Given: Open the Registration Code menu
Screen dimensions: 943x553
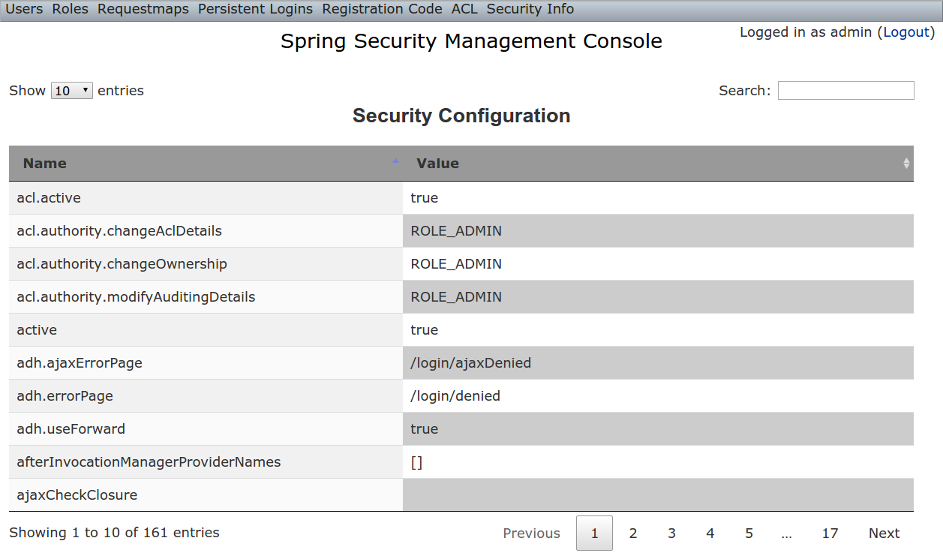Looking at the screenshot, I should tap(382, 9).
